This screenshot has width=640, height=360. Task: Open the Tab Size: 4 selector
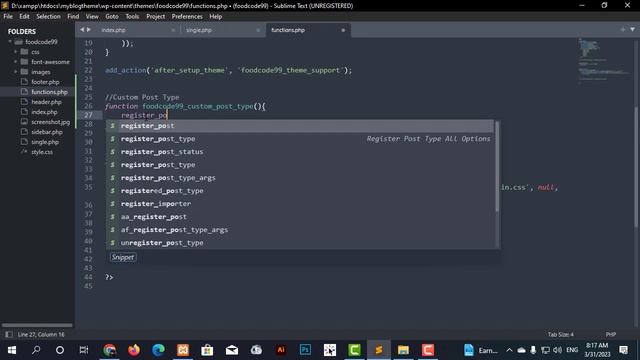560,334
